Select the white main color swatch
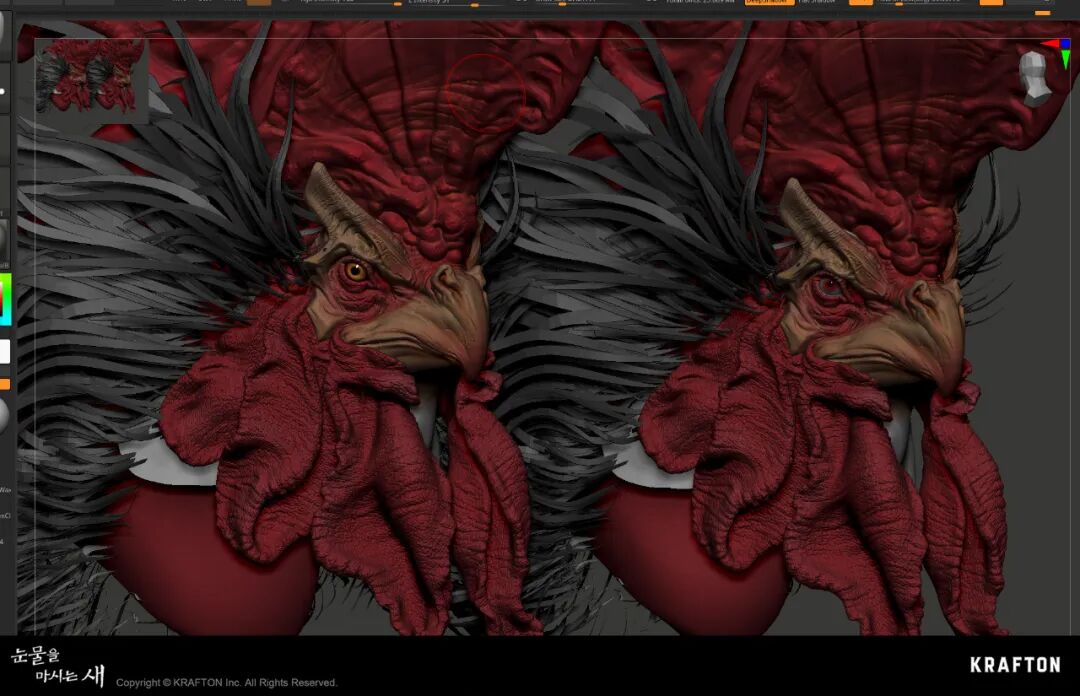Screen dimensions: 1080x696 pyautogui.click(x=4, y=351)
